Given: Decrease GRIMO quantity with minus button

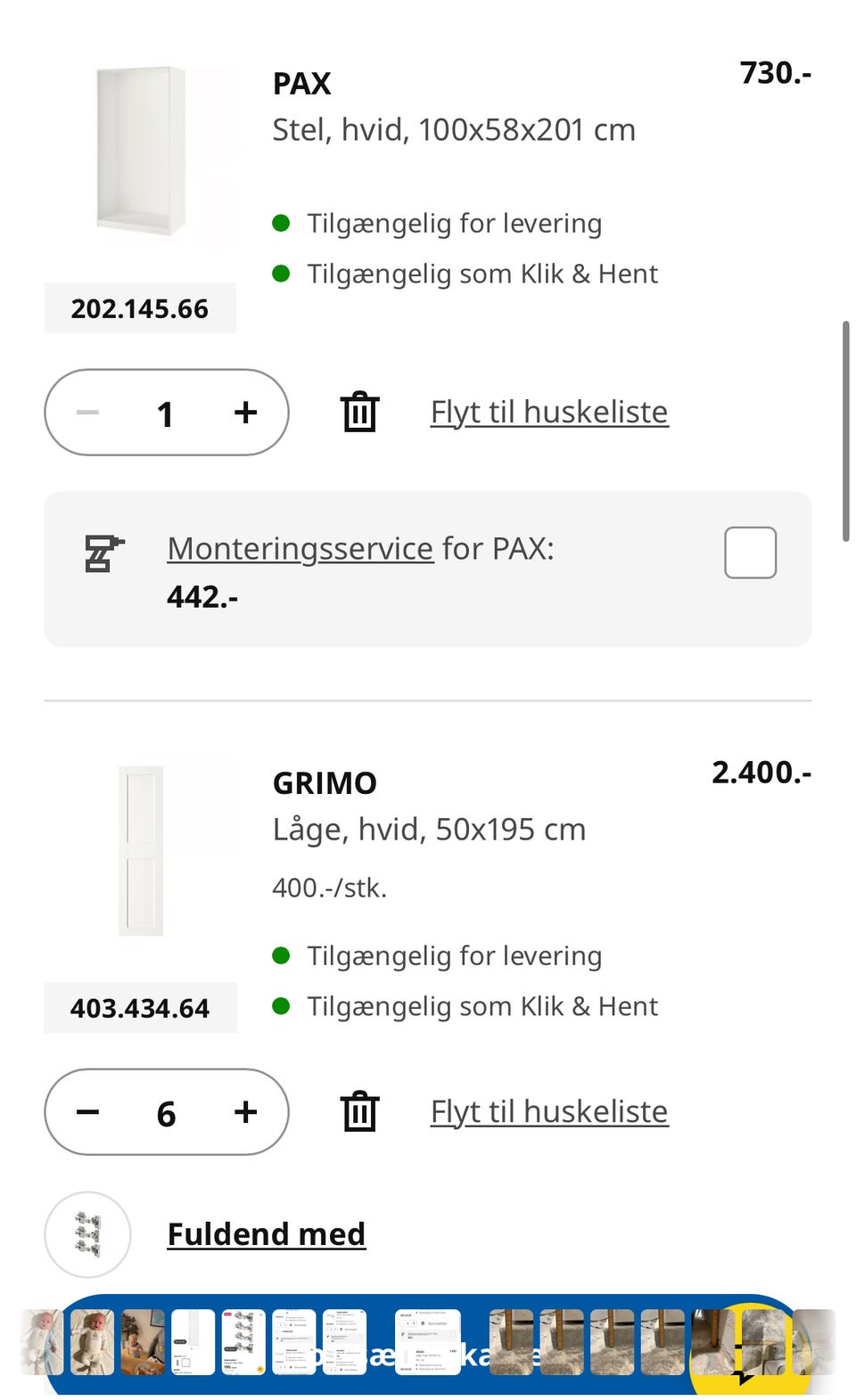Looking at the screenshot, I should pyautogui.click(x=88, y=1112).
